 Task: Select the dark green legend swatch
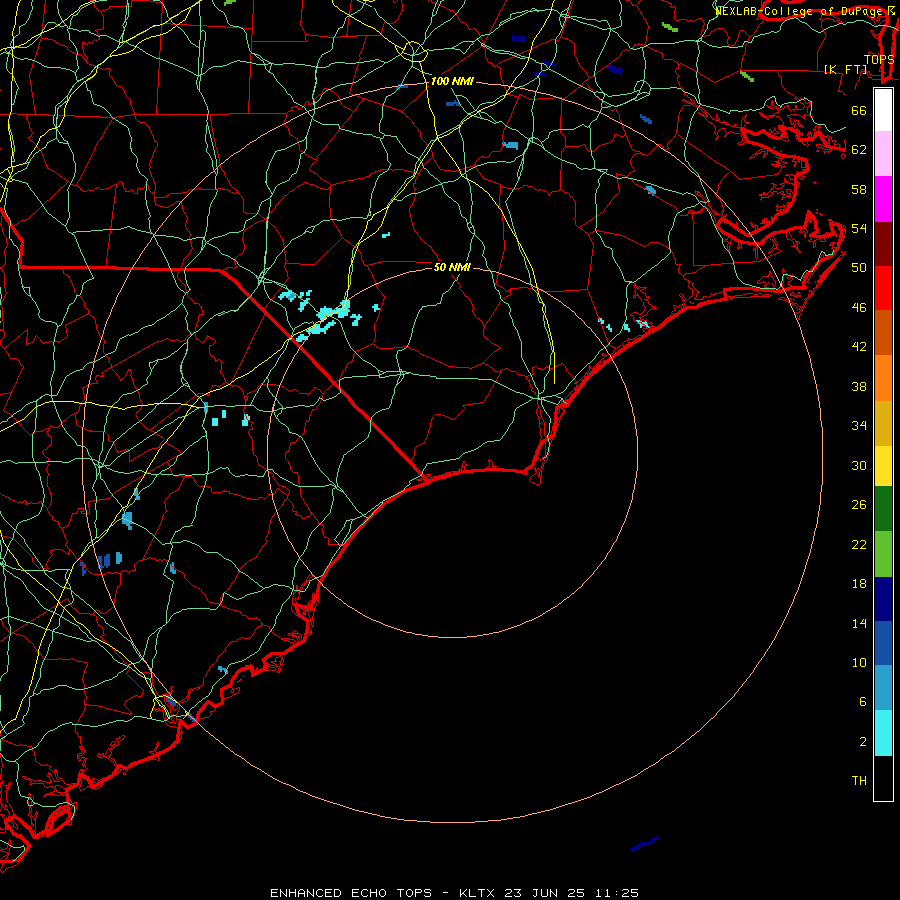pos(883,509)
